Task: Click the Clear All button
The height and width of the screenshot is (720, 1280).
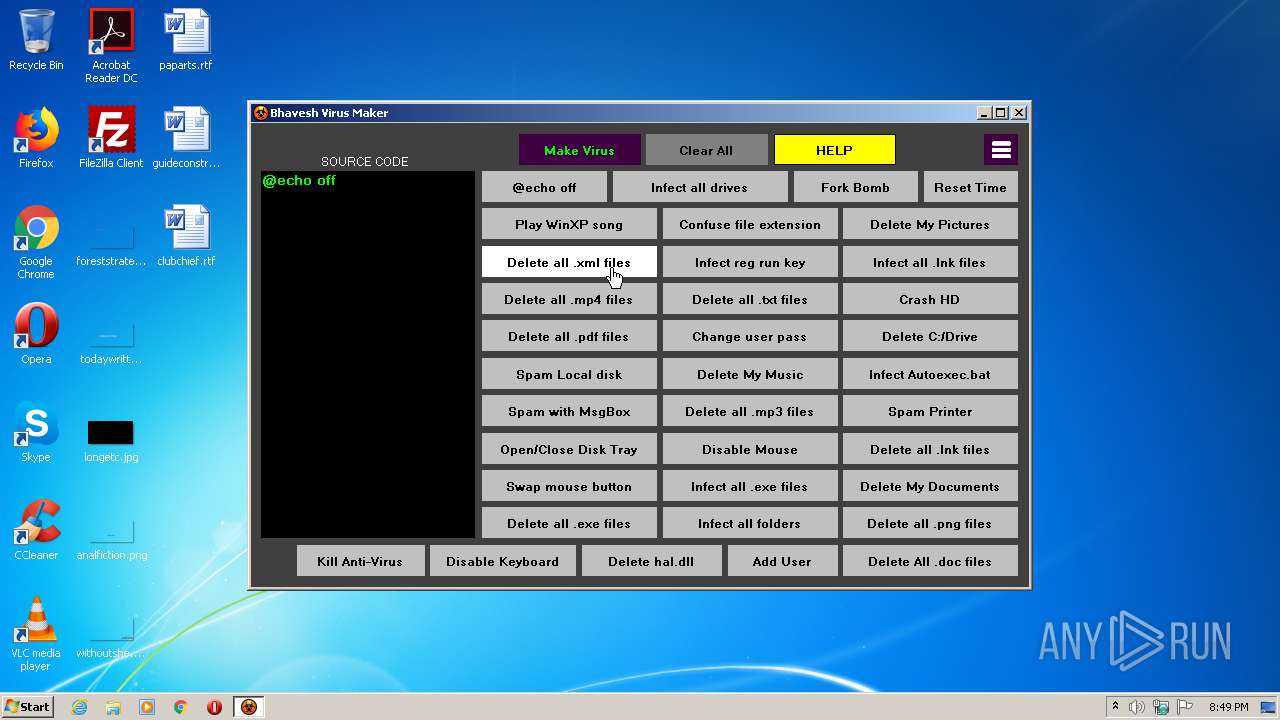Action: (x=706, y=150)
